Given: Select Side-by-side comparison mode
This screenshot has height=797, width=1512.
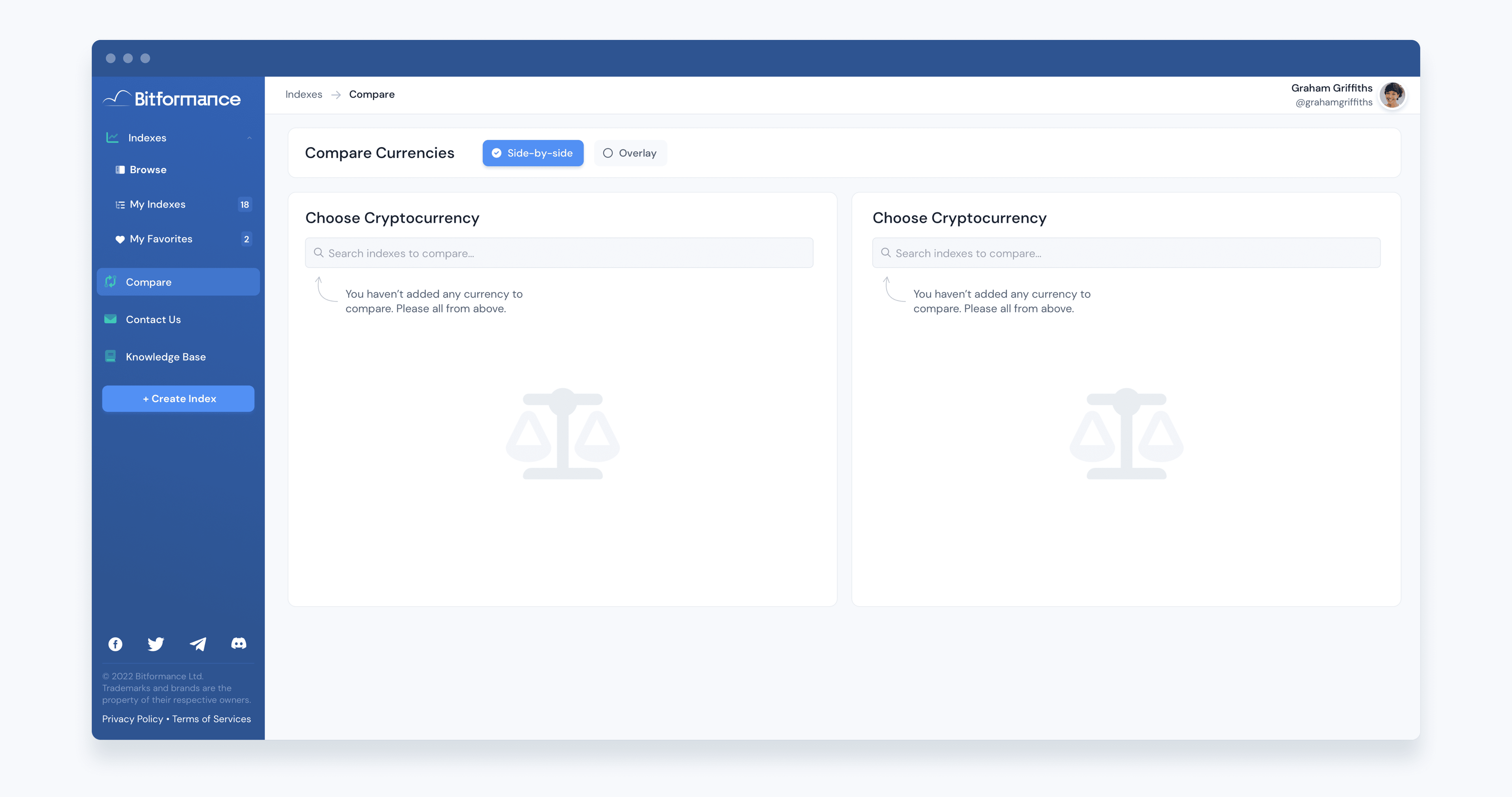Looking at the screenshot, I should tap(533, 153).
